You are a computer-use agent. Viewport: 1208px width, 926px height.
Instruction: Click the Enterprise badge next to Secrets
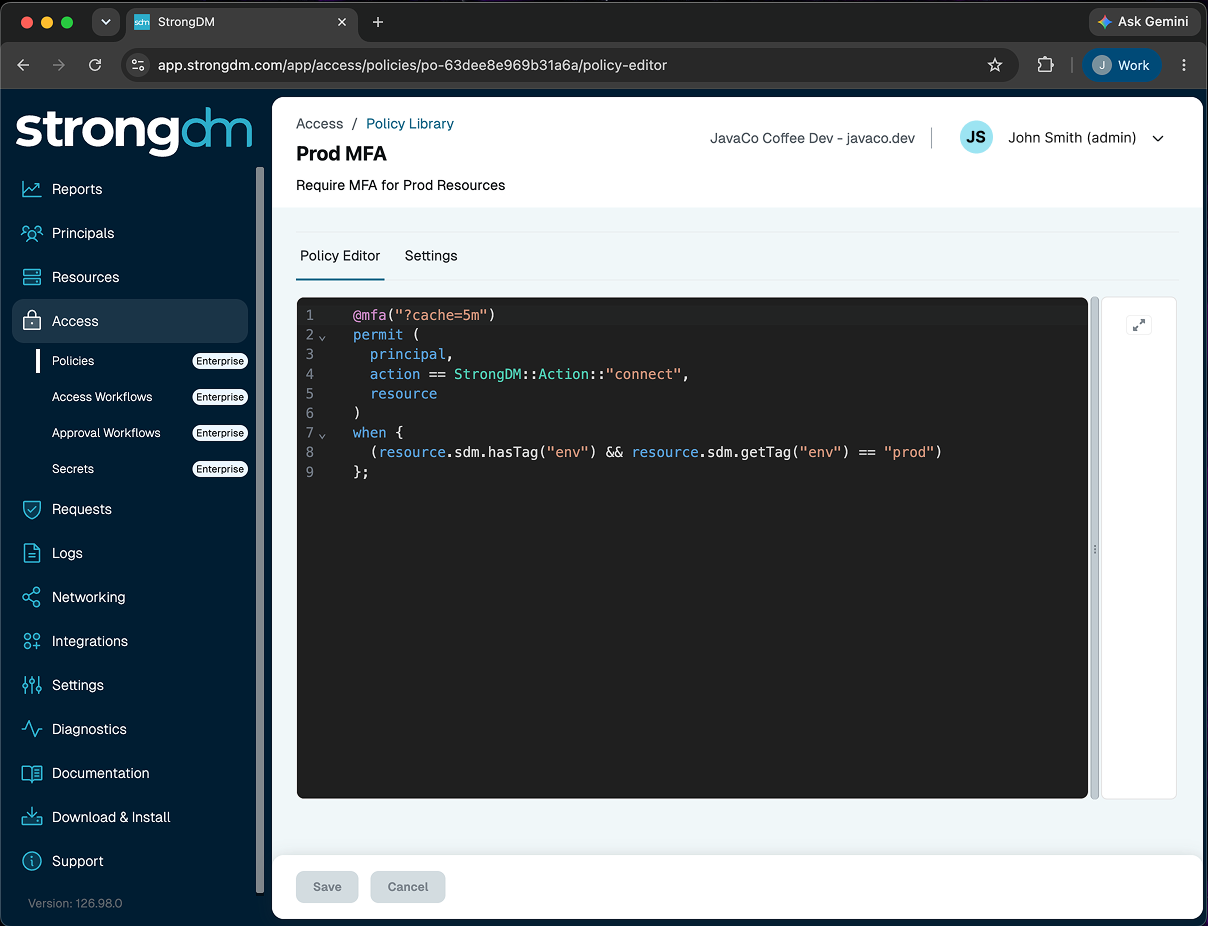coord(220,469)
